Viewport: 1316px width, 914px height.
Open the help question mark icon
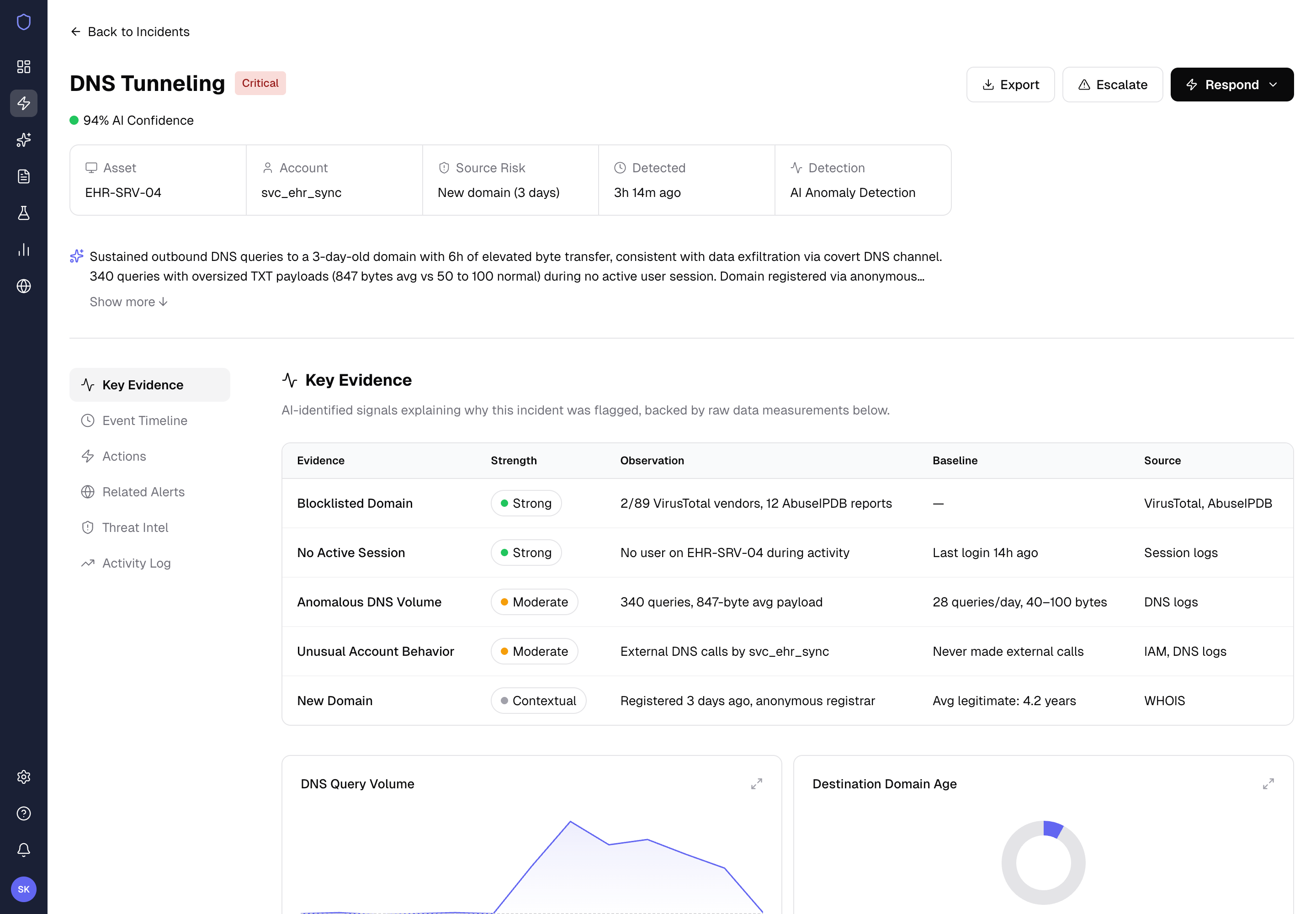[23, 813]
